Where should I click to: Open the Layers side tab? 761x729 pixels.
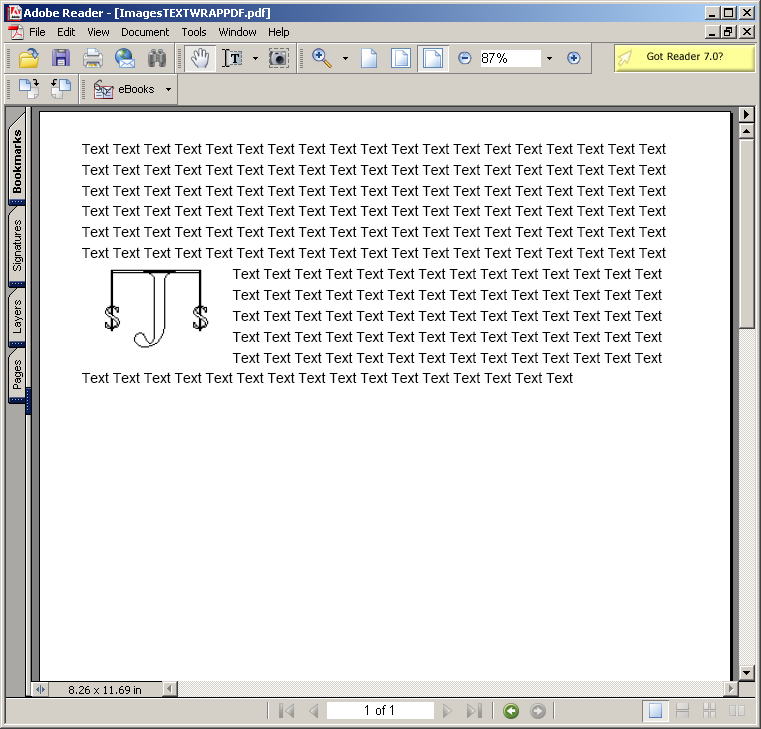point(17,316)
